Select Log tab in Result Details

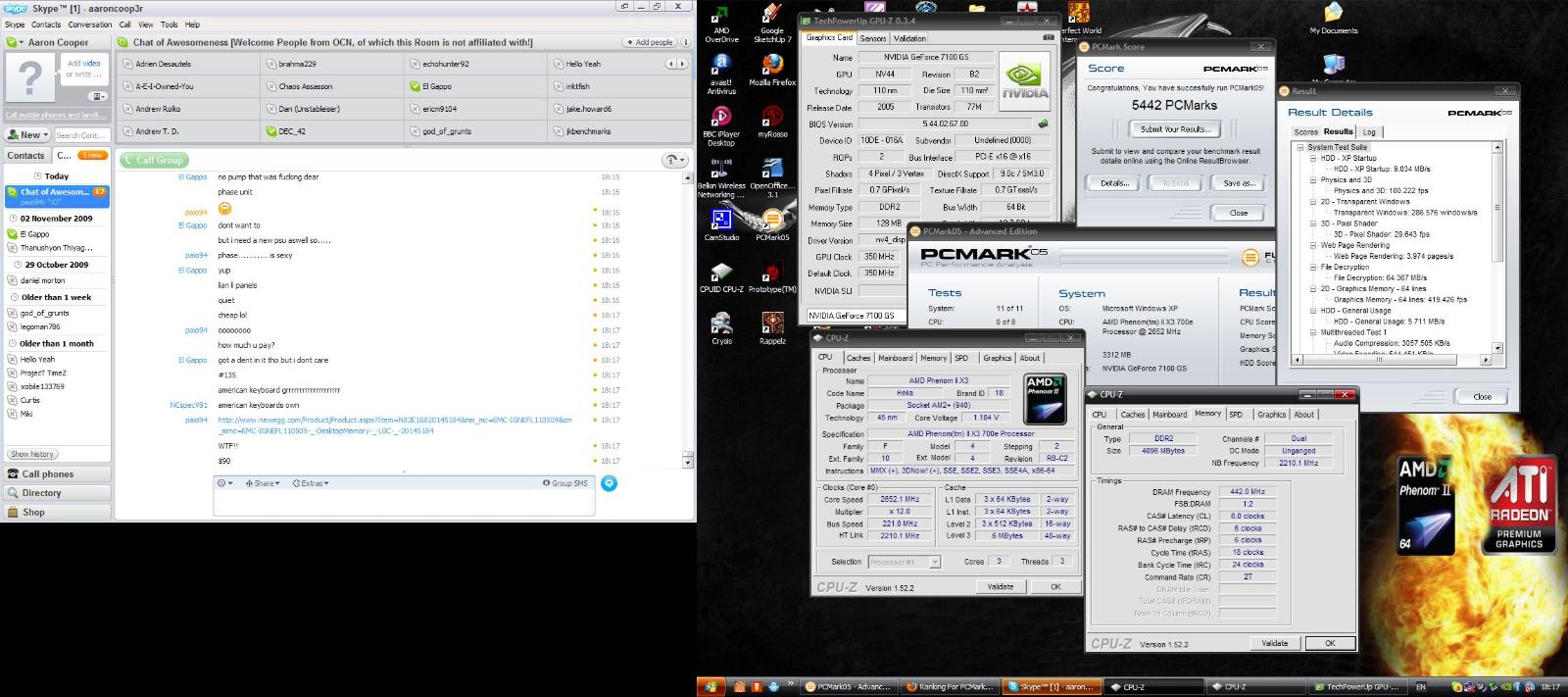1369,131
